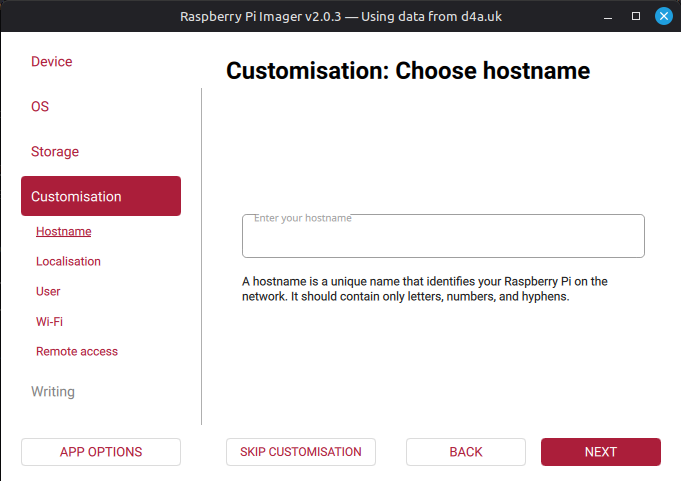Open the Hostname sub-step link

point(63,232)
